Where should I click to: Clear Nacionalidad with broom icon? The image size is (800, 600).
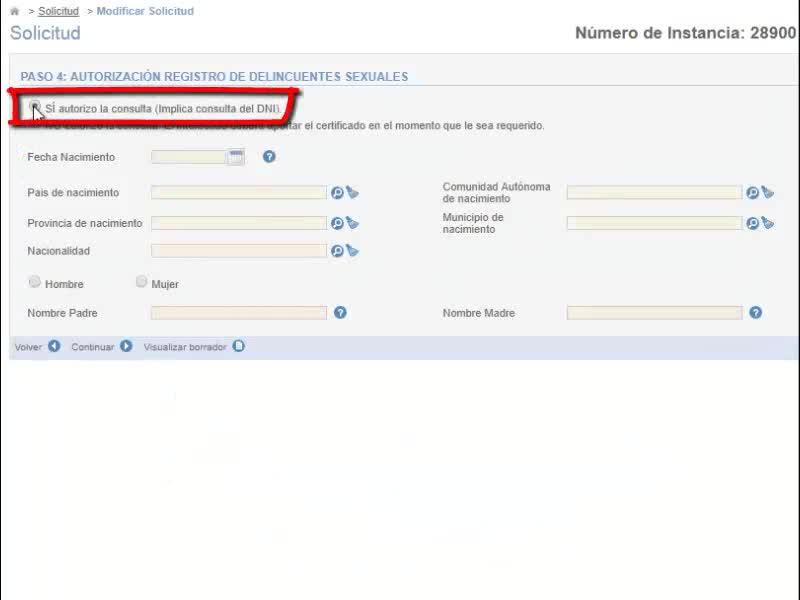[x=353, y=251]
